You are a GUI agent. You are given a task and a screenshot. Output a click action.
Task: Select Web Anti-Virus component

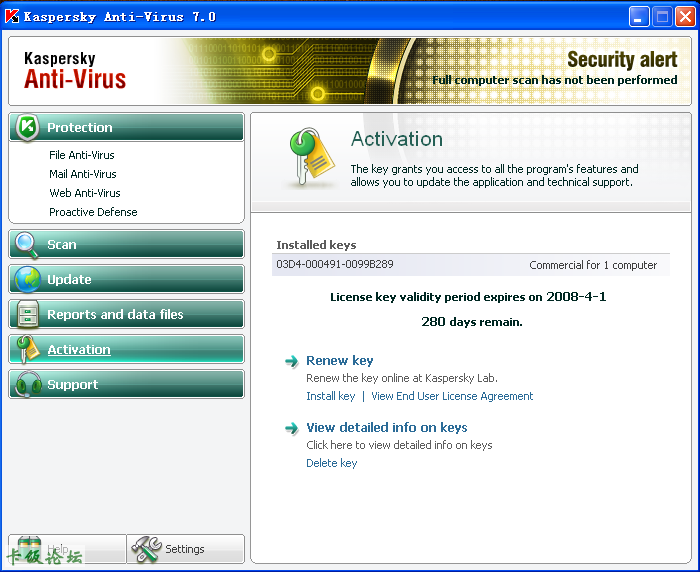click(x=85, y=193)
